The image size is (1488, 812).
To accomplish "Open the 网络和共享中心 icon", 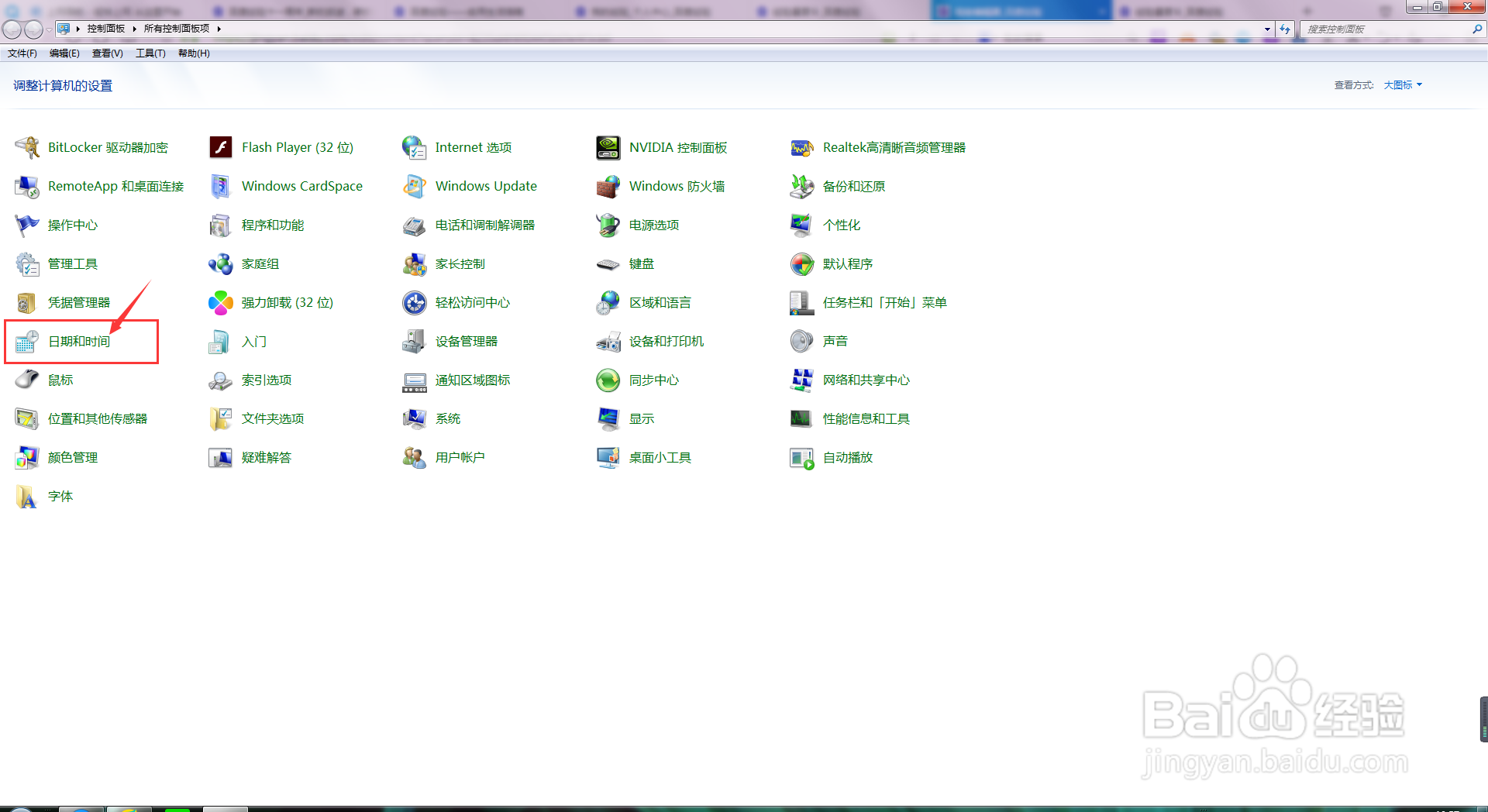I will [802, 380].
